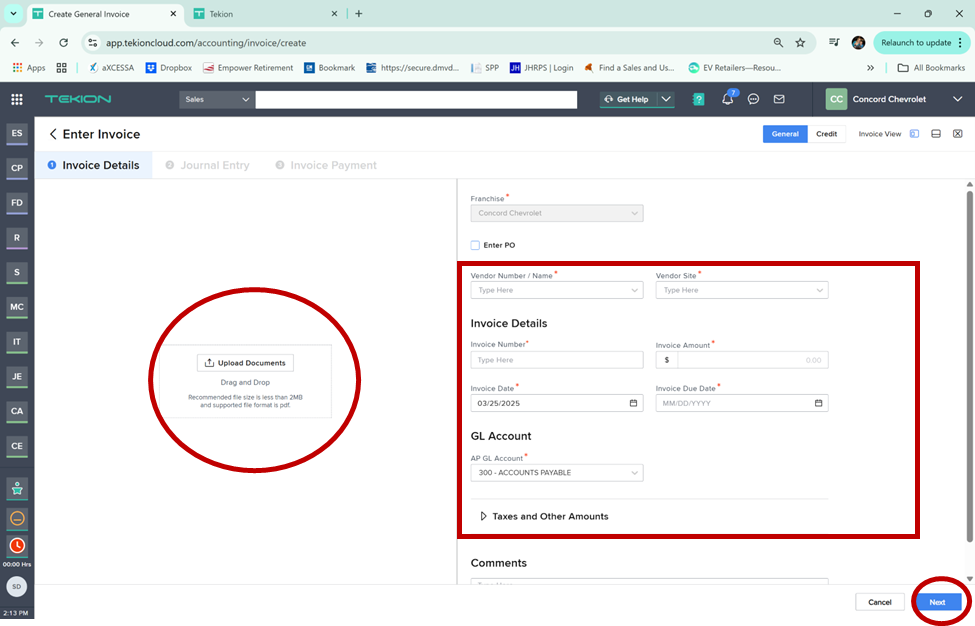The image size is (975, 626).
Task: Open the notifications bell
Action: click(x=728, y=99)
